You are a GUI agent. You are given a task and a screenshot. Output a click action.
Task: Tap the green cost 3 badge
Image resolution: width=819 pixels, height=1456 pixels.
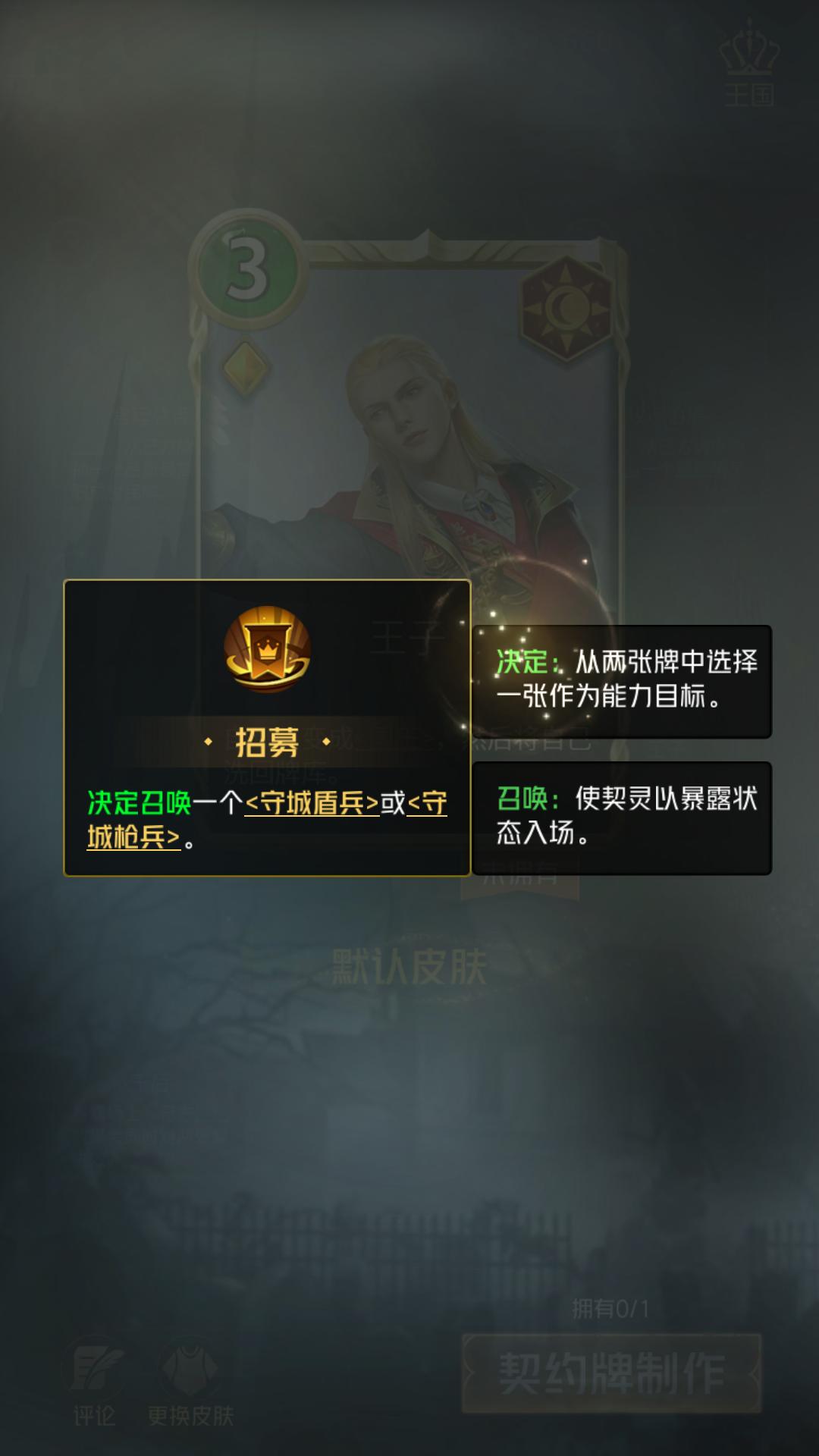tap(248, 270)
